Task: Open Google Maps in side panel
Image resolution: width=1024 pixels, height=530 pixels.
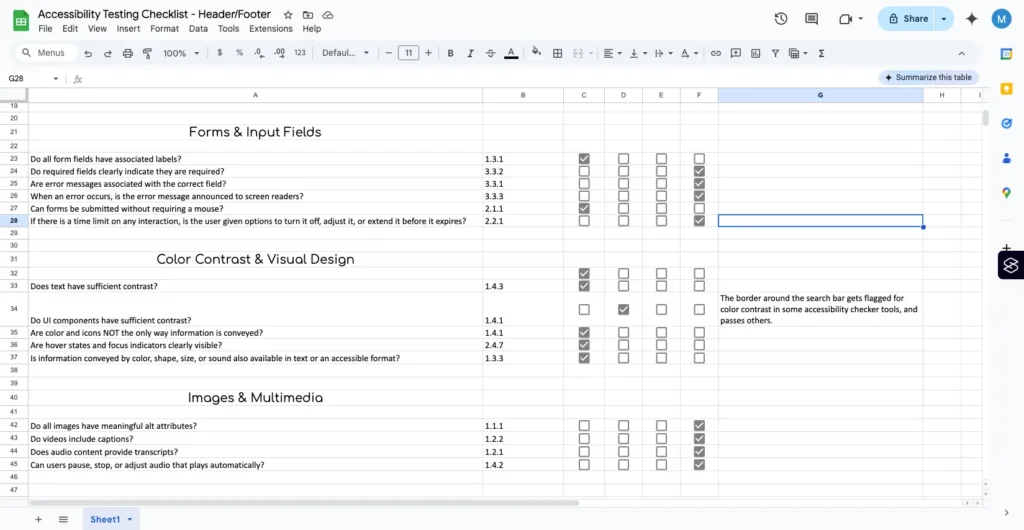Action: tap(1006, 192)
